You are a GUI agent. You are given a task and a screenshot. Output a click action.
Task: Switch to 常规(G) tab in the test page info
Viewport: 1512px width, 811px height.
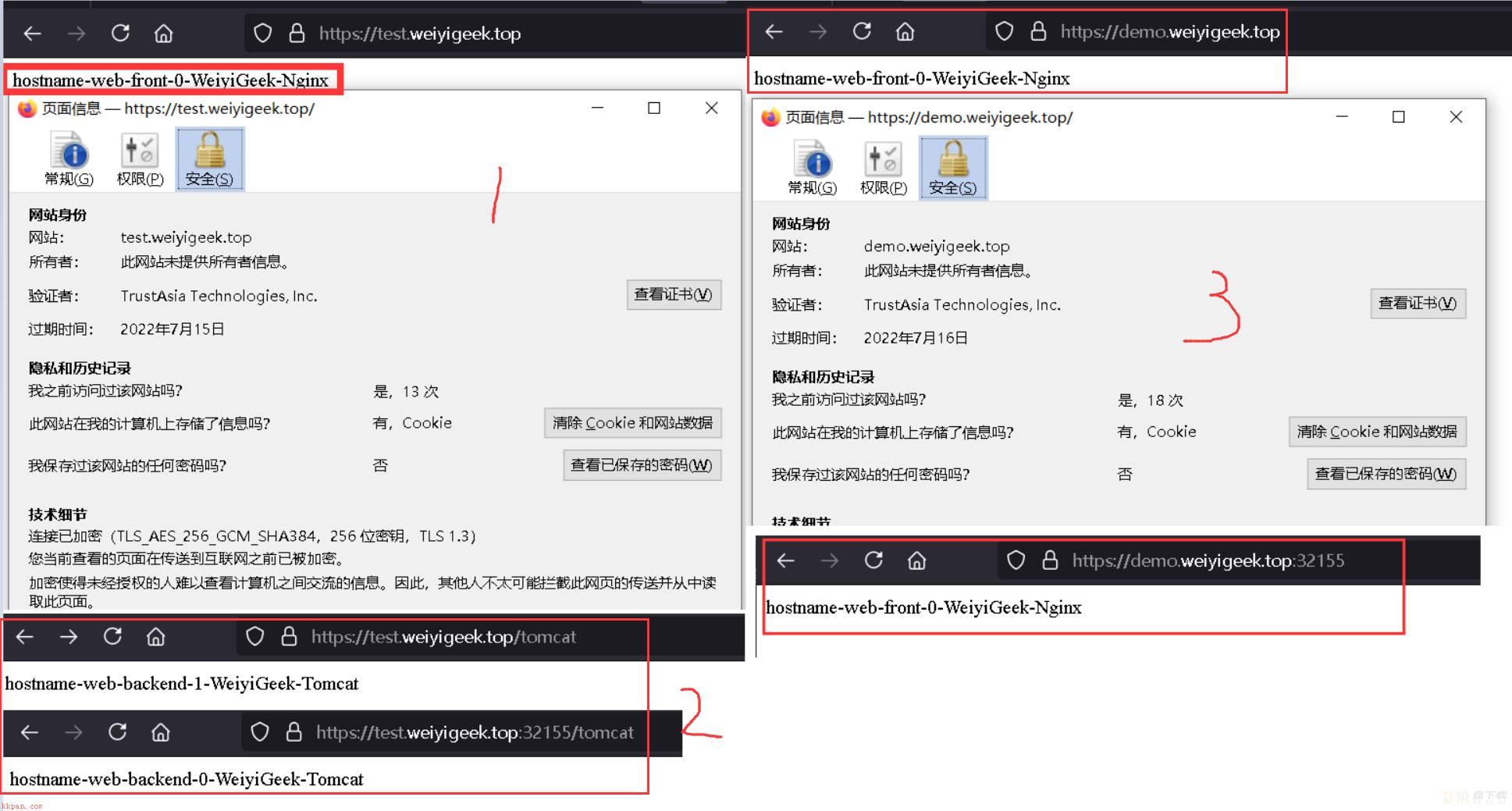pos(69,159)
